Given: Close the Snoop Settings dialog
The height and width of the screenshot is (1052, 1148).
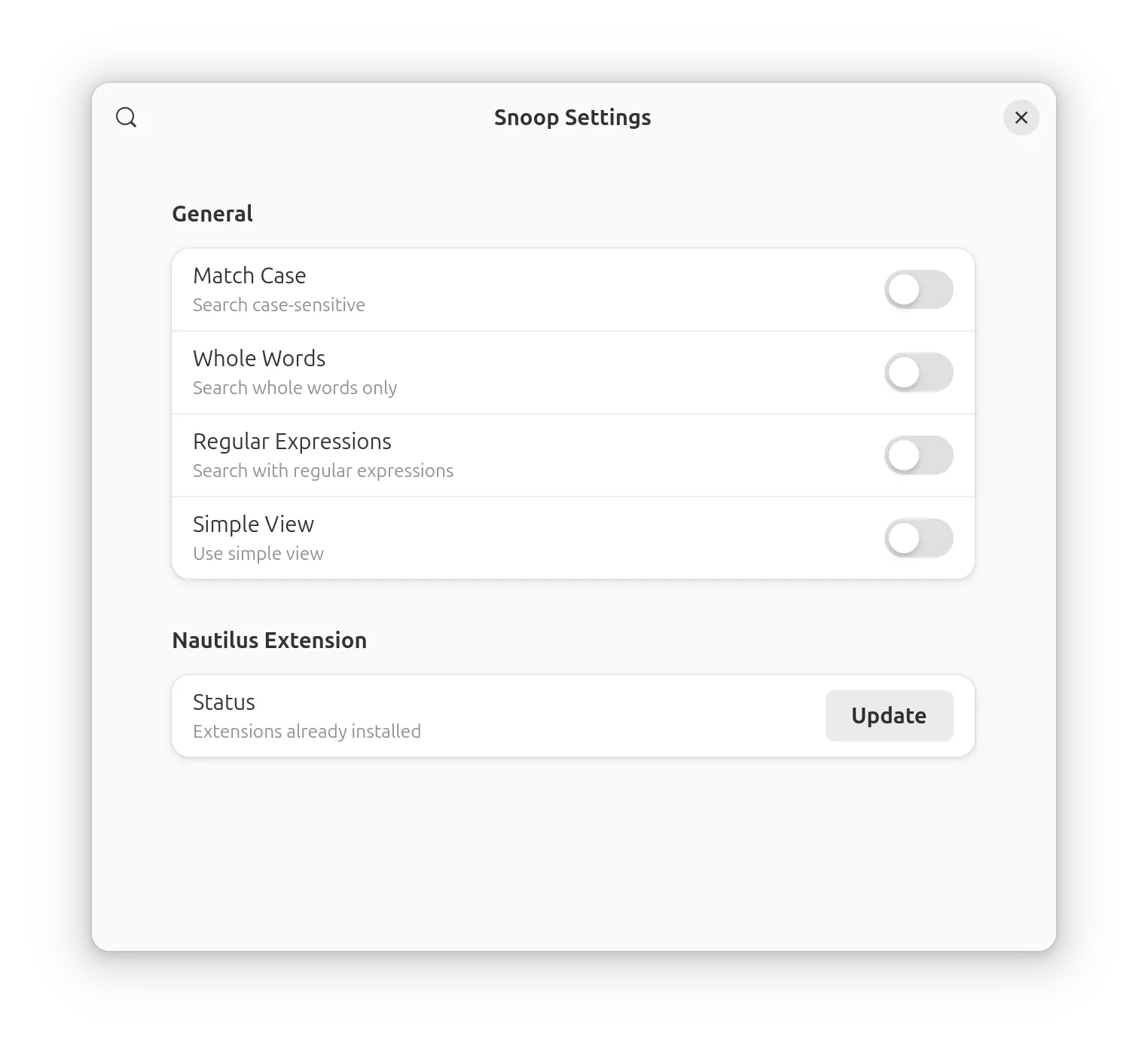Looking at the screenshot, I should (1021, 118).
